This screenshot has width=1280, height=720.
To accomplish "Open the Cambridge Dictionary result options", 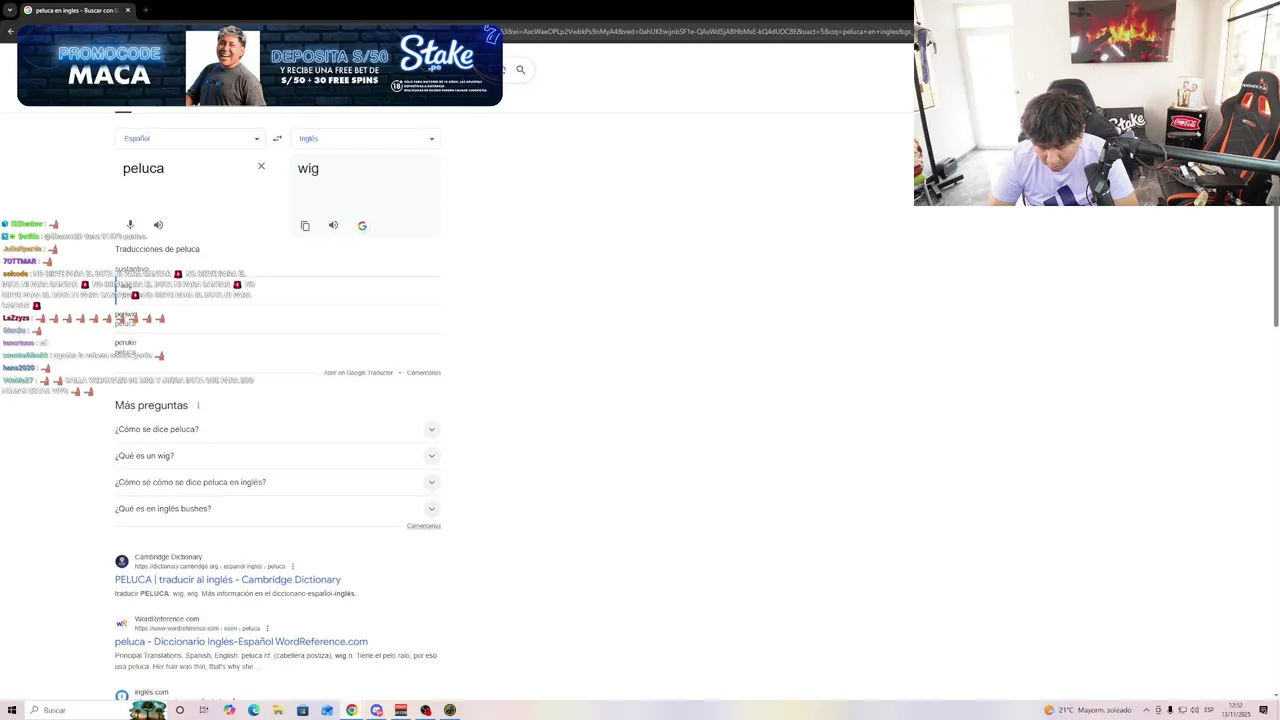I will pos(293,567).
